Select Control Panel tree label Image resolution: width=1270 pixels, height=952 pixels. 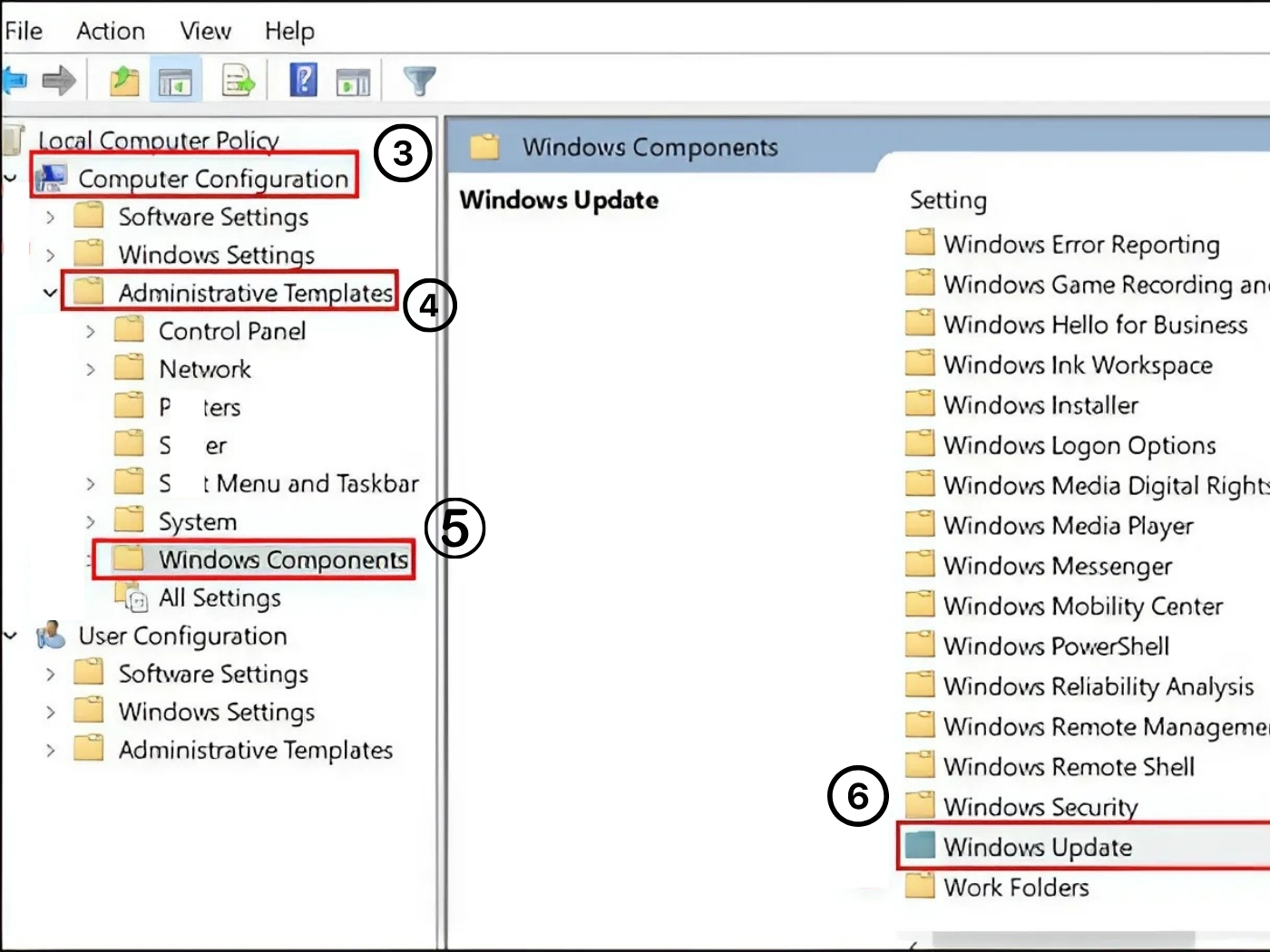point(232,331)
